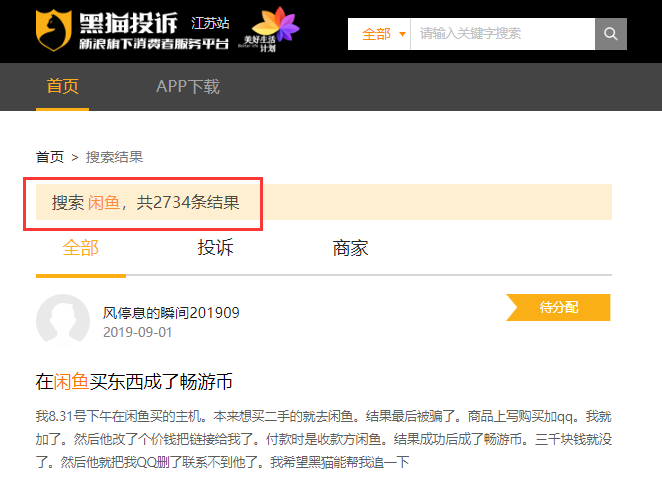The width and height of the screenshot is (662, 482).
Task: Focus the 请输入关键字搜索 search field
Action: point(502,34)
